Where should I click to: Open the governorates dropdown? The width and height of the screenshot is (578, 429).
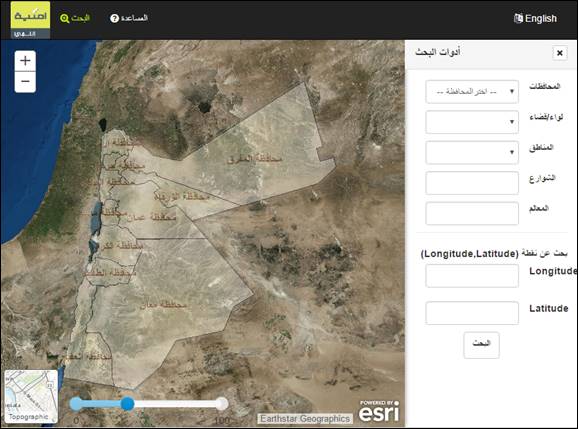(x=472, y=92)
